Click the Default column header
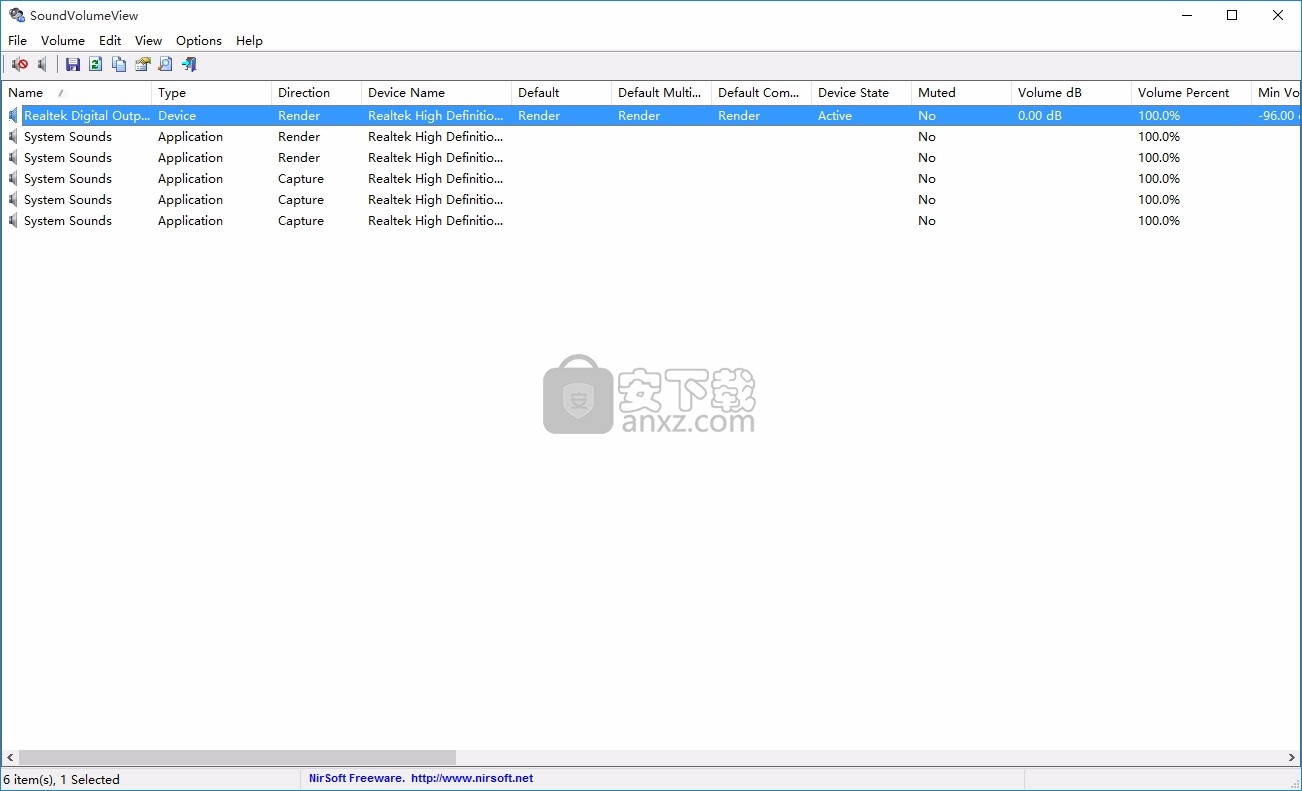1302x791 pixels. pos(561,92)
